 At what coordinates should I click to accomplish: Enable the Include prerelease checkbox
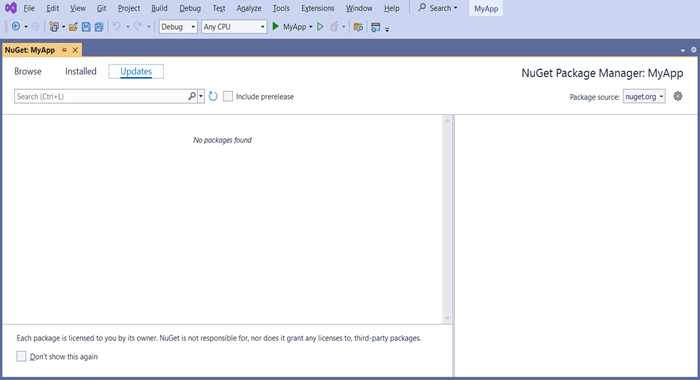point(228,96)
